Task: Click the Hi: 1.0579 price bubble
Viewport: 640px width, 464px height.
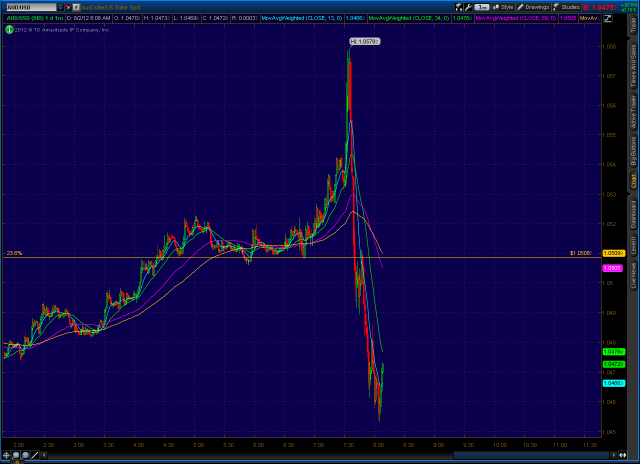Action: point(365,41)
